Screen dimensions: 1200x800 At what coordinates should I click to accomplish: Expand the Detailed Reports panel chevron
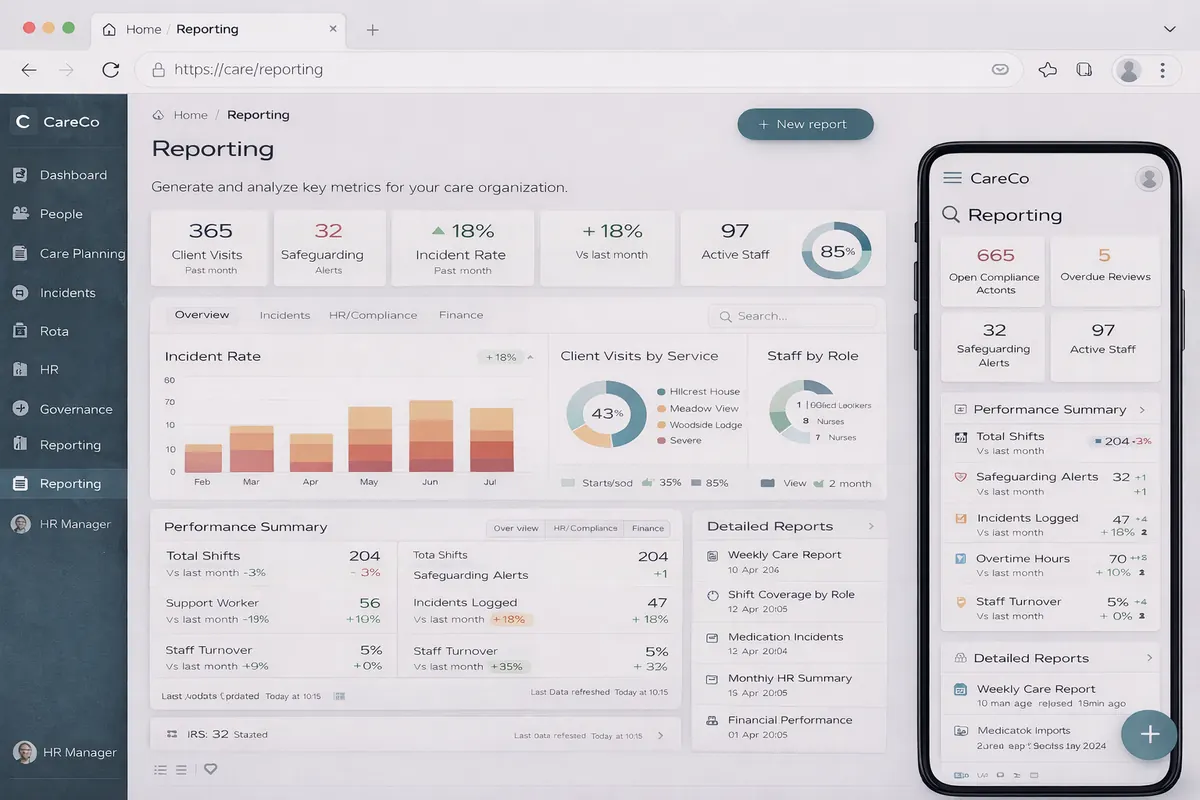(x=873, y=525)
